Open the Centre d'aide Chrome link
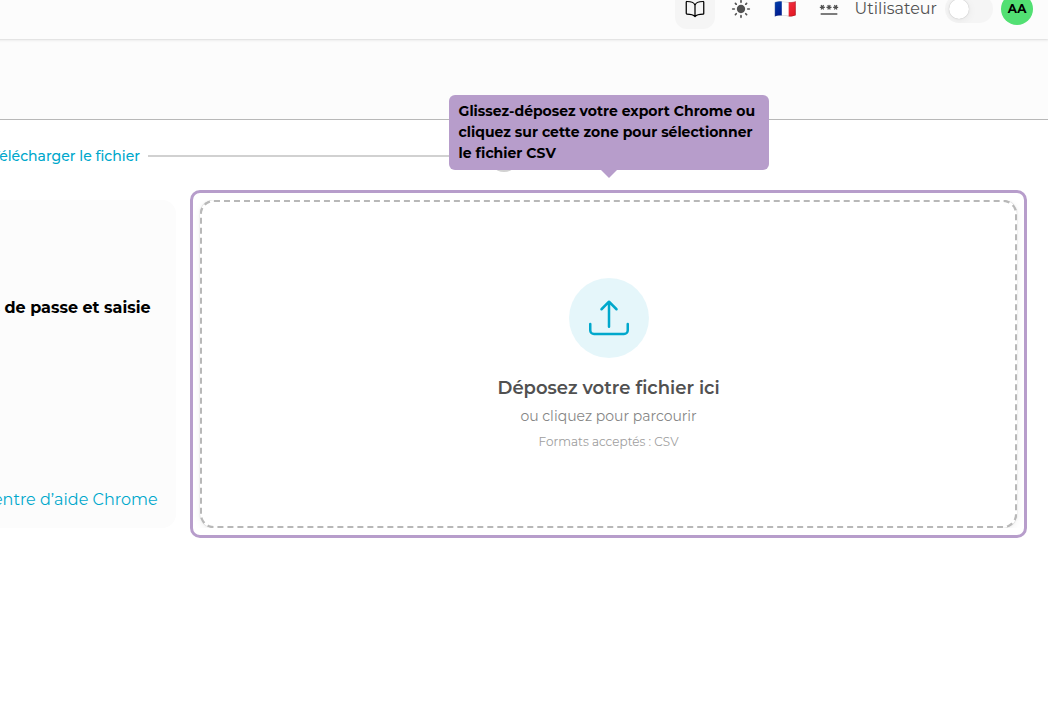Image resolution: width=1048 pixels, height=728 pixels. [x=78, y=499]
